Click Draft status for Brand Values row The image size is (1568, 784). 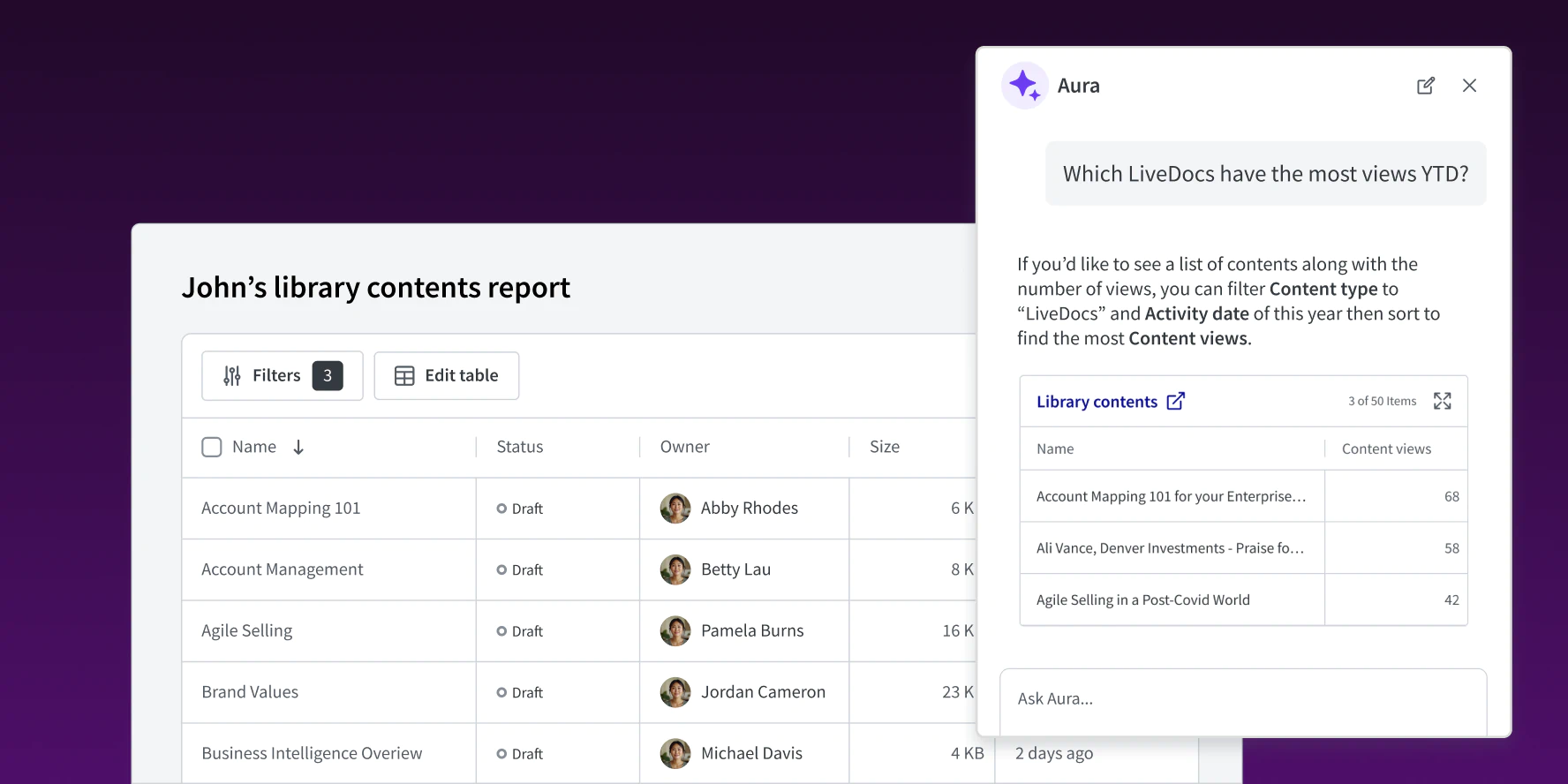coord(520,693)
